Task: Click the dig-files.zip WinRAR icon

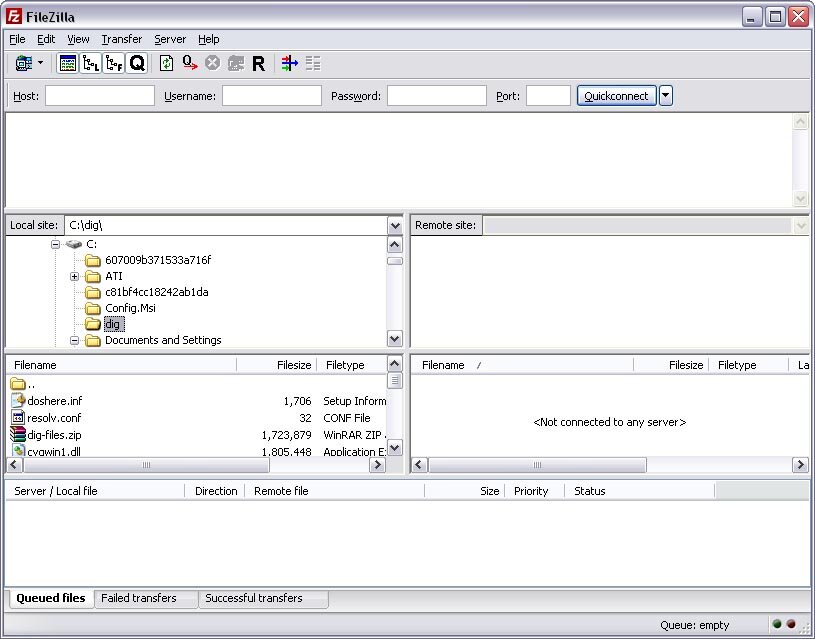Action: (18, 434)
